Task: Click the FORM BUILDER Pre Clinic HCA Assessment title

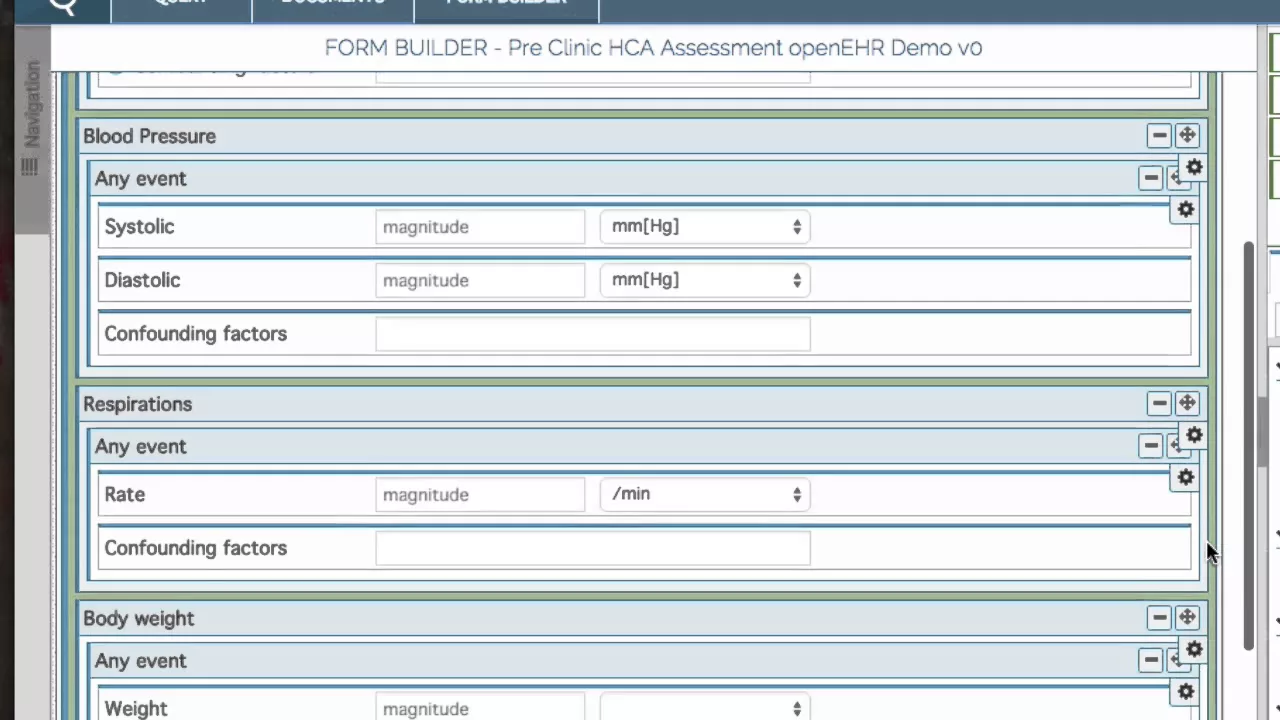Action: [x=653, y=48]
